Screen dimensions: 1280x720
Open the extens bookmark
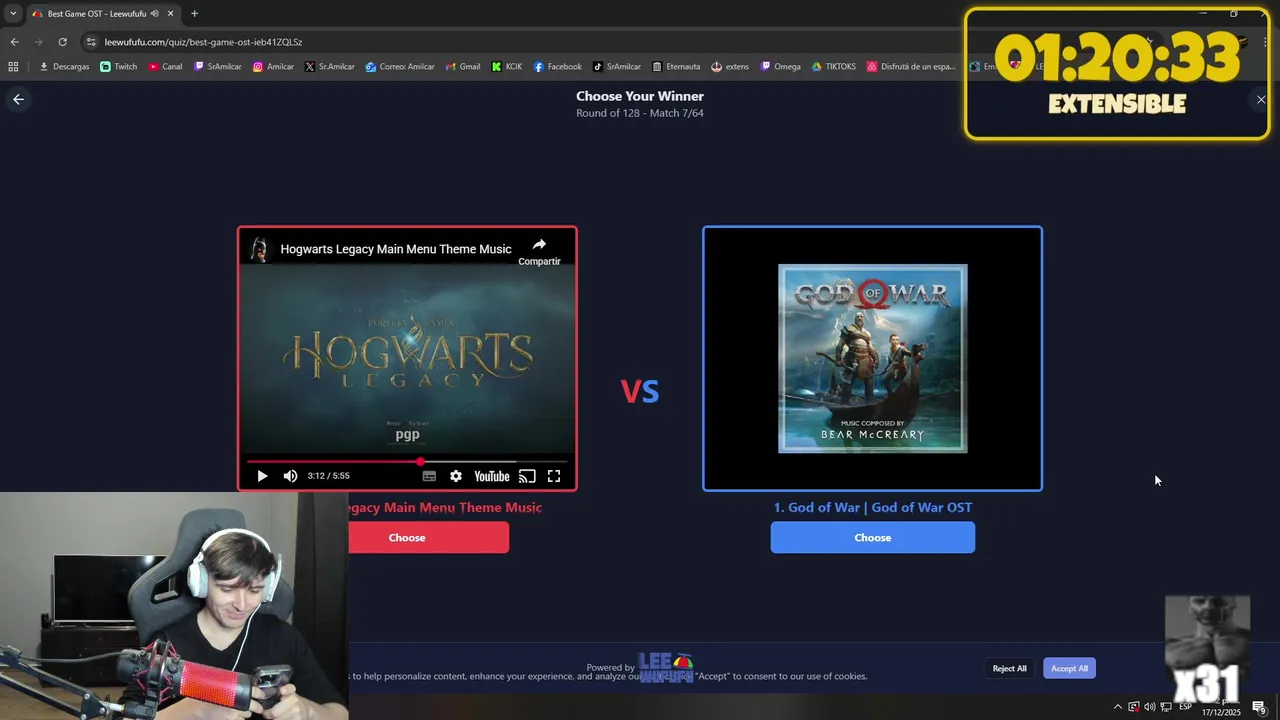click(729, 67)
